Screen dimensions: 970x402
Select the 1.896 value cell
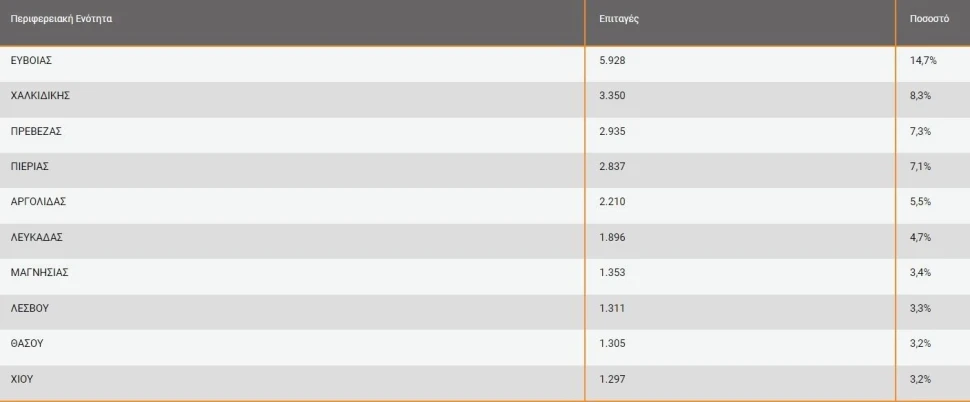tap(613, 237)
